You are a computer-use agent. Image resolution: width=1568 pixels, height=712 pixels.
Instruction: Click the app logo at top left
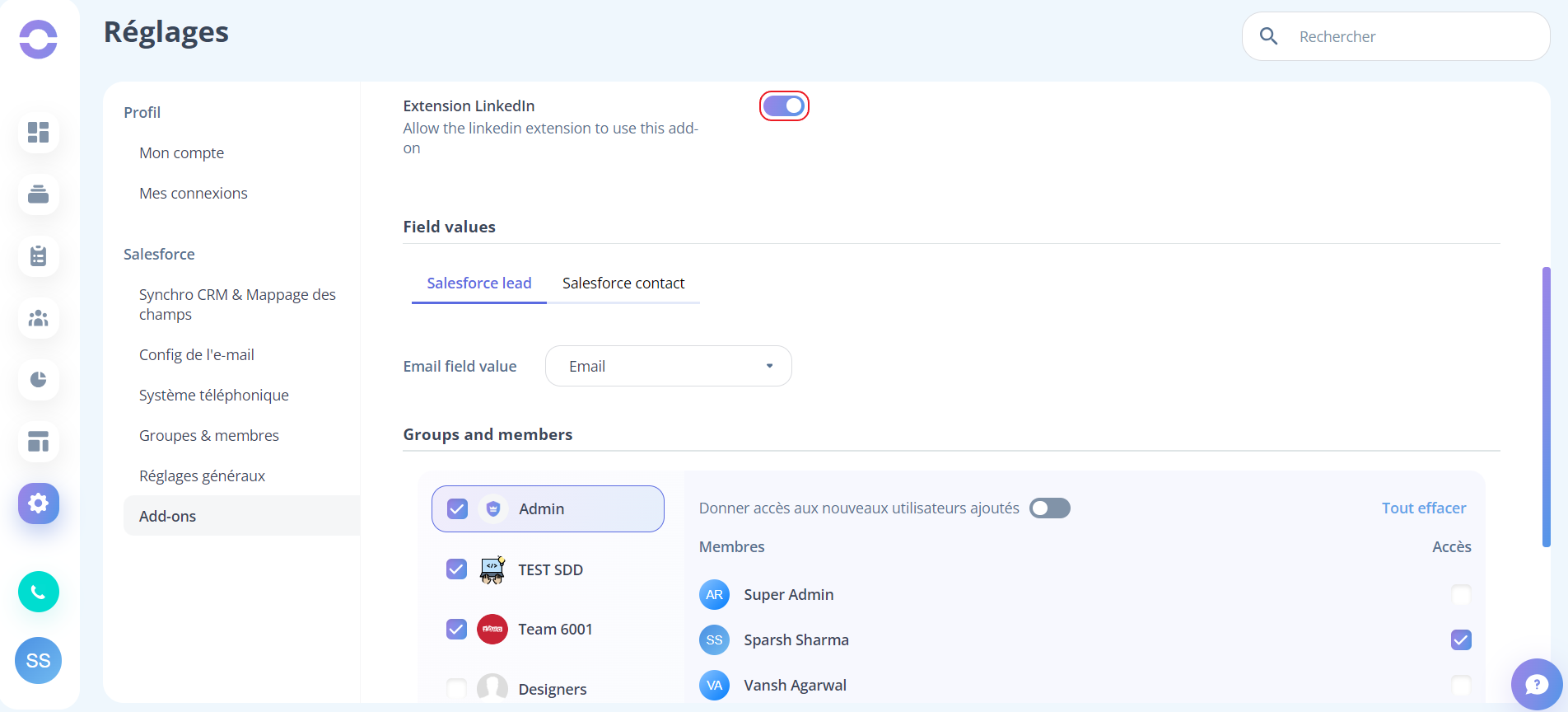coord(38,39)
